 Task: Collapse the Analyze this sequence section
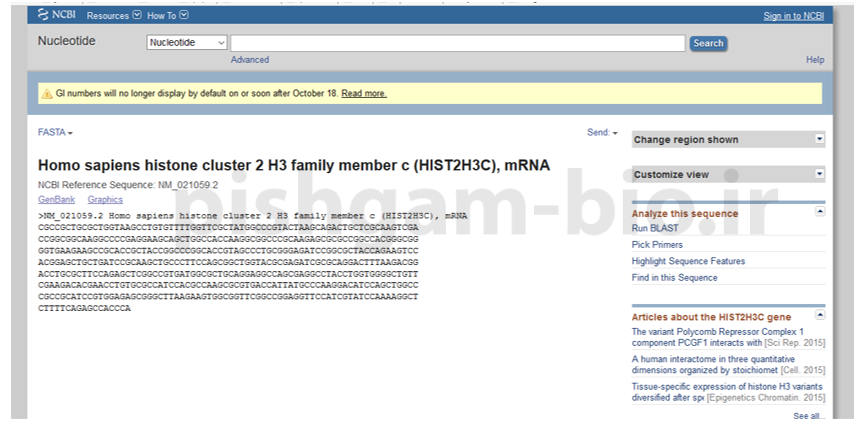pos(820,211)
